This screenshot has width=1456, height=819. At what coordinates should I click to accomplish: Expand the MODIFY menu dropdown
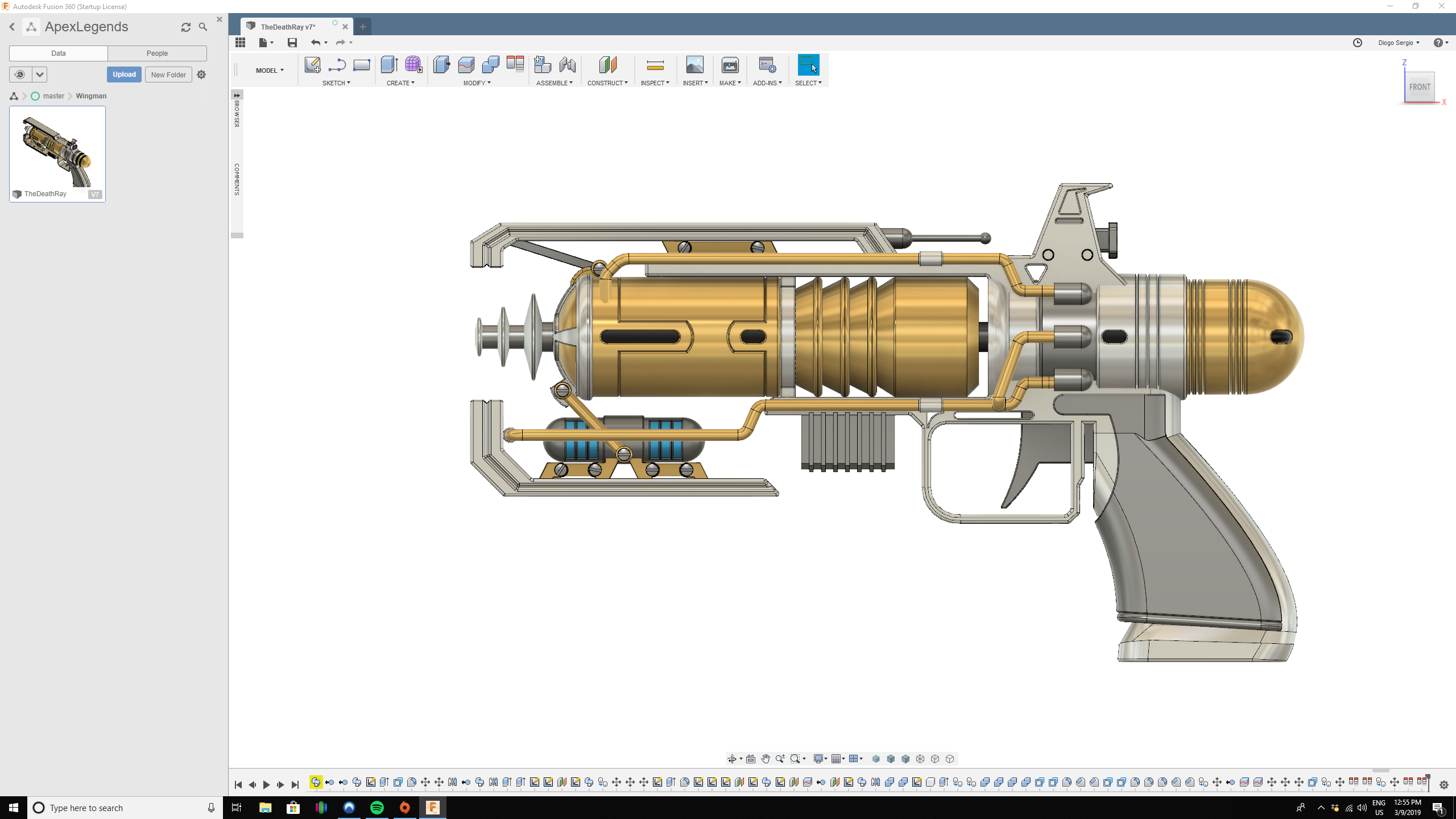[x=477, y=83]
